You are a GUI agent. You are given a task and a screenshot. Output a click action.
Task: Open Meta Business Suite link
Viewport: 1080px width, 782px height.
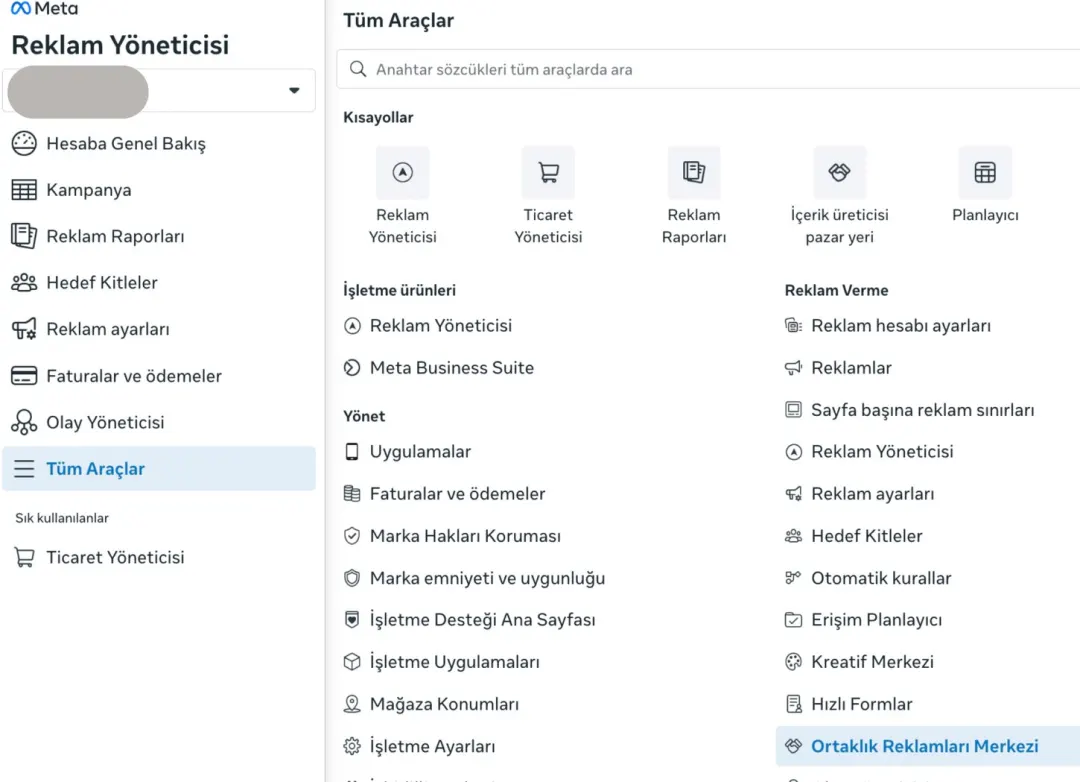pyautogui.click(x=451, y=368)
